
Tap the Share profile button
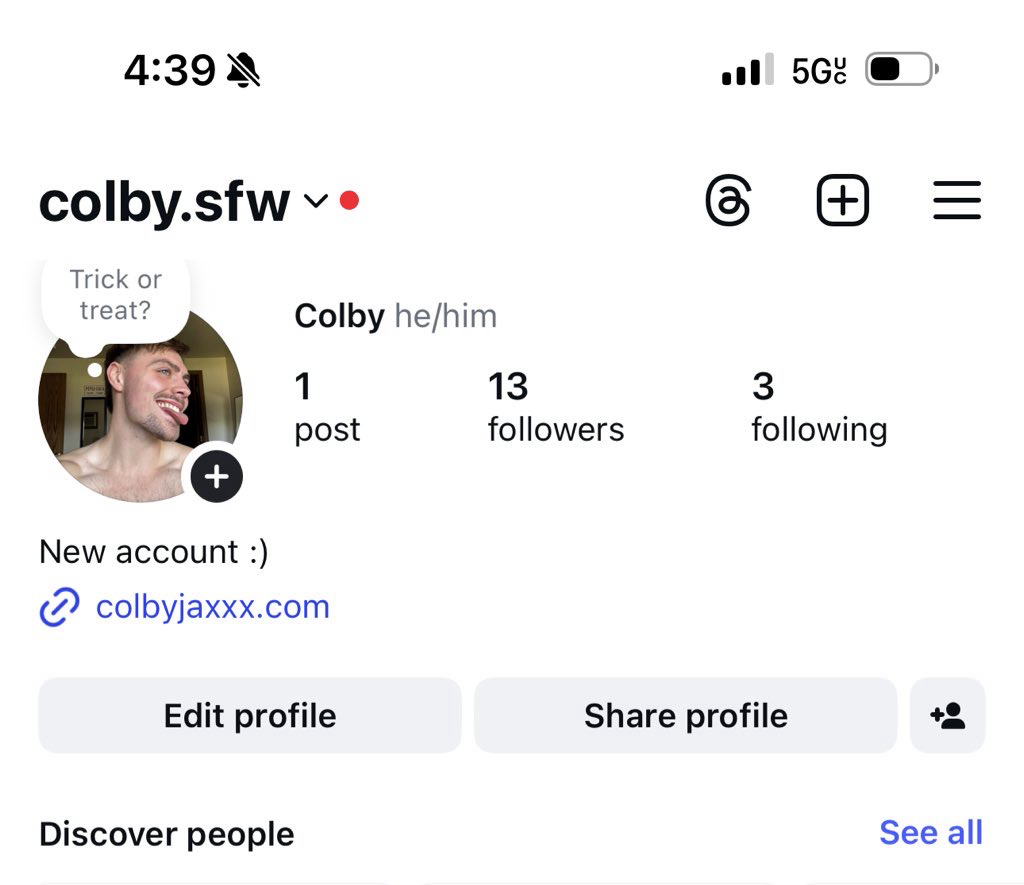pyautogui.click(x=686, y=716)
